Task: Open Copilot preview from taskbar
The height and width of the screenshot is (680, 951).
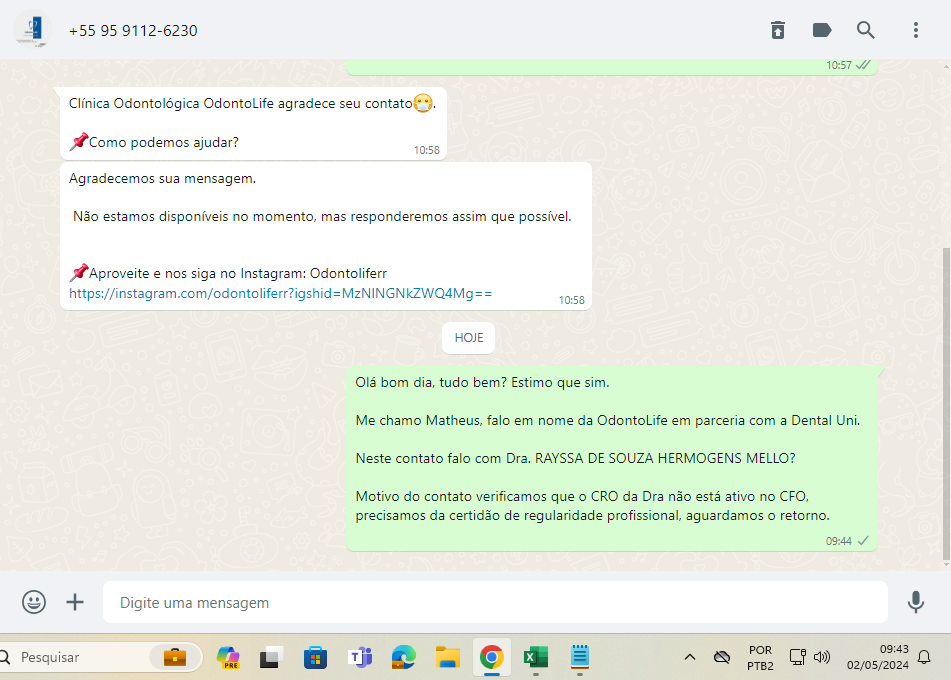Action: pyautogui.click(x=228, y=657)
